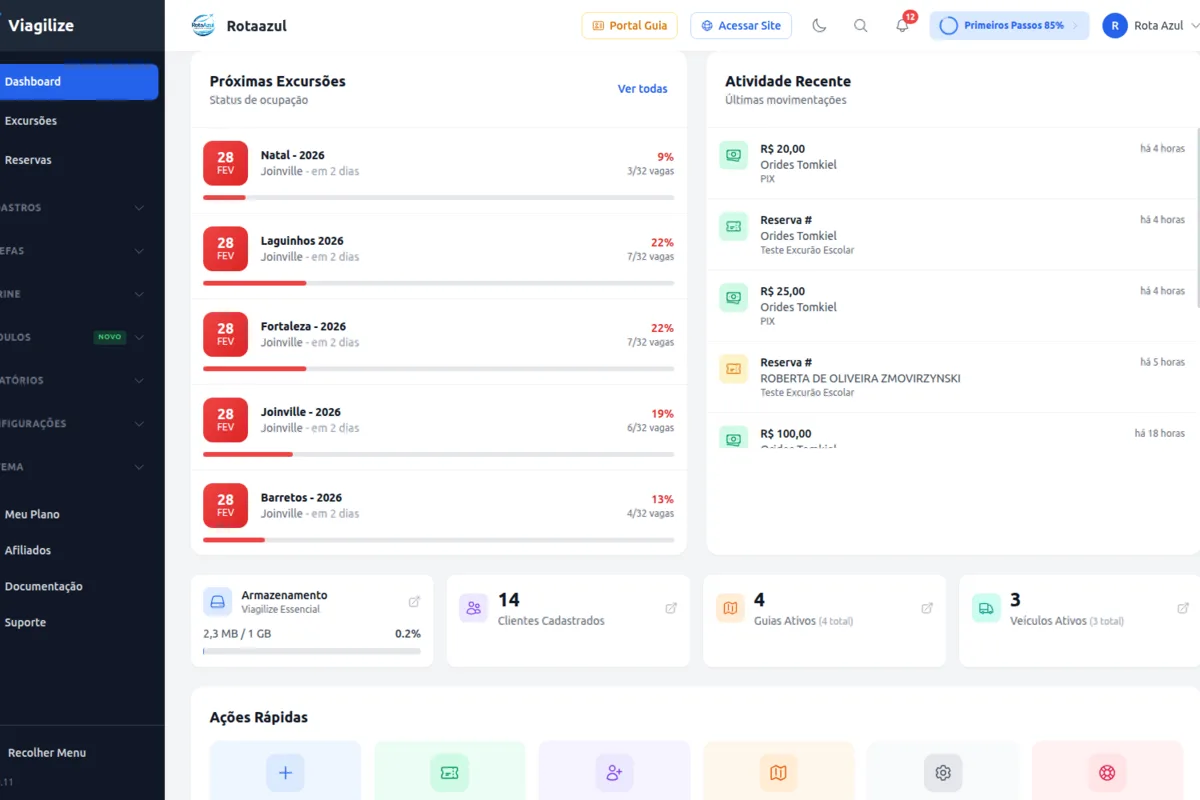Click the progress ring in Primeiros Passos
This screenshot has width=1200, height=800.
[948, 26]
